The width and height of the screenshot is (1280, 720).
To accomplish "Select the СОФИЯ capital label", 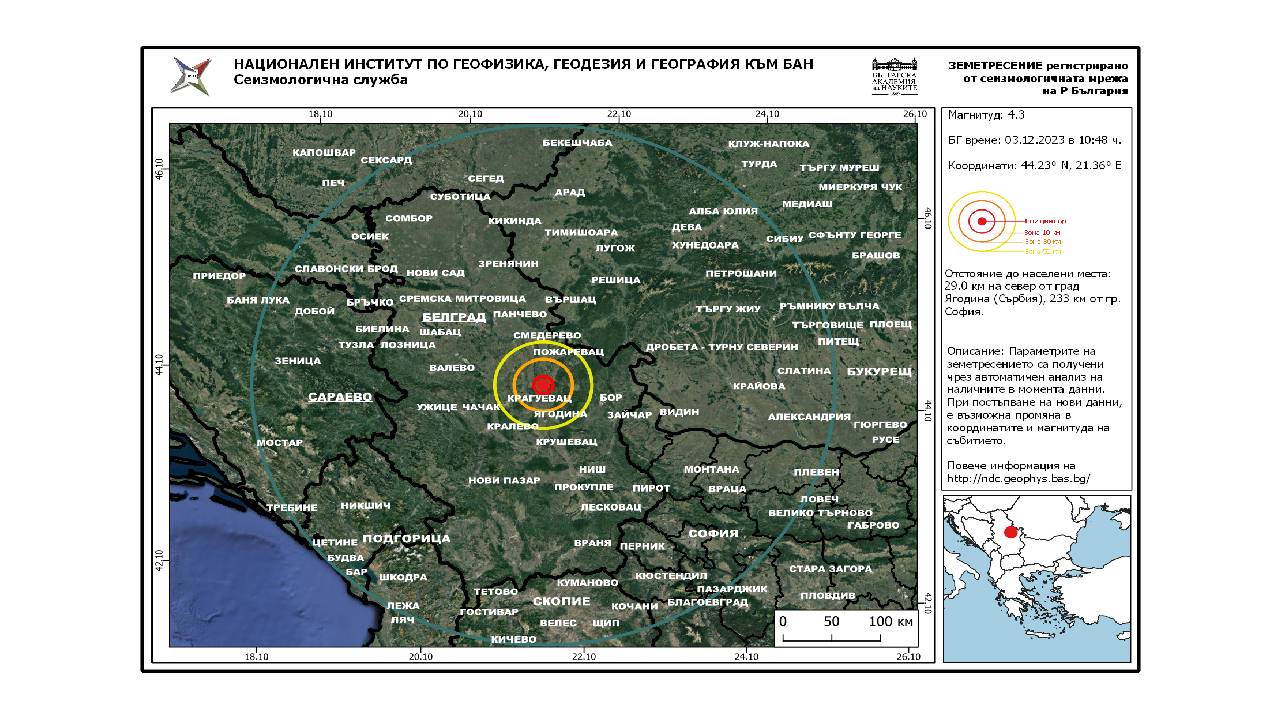I will (x=712, y=534).
